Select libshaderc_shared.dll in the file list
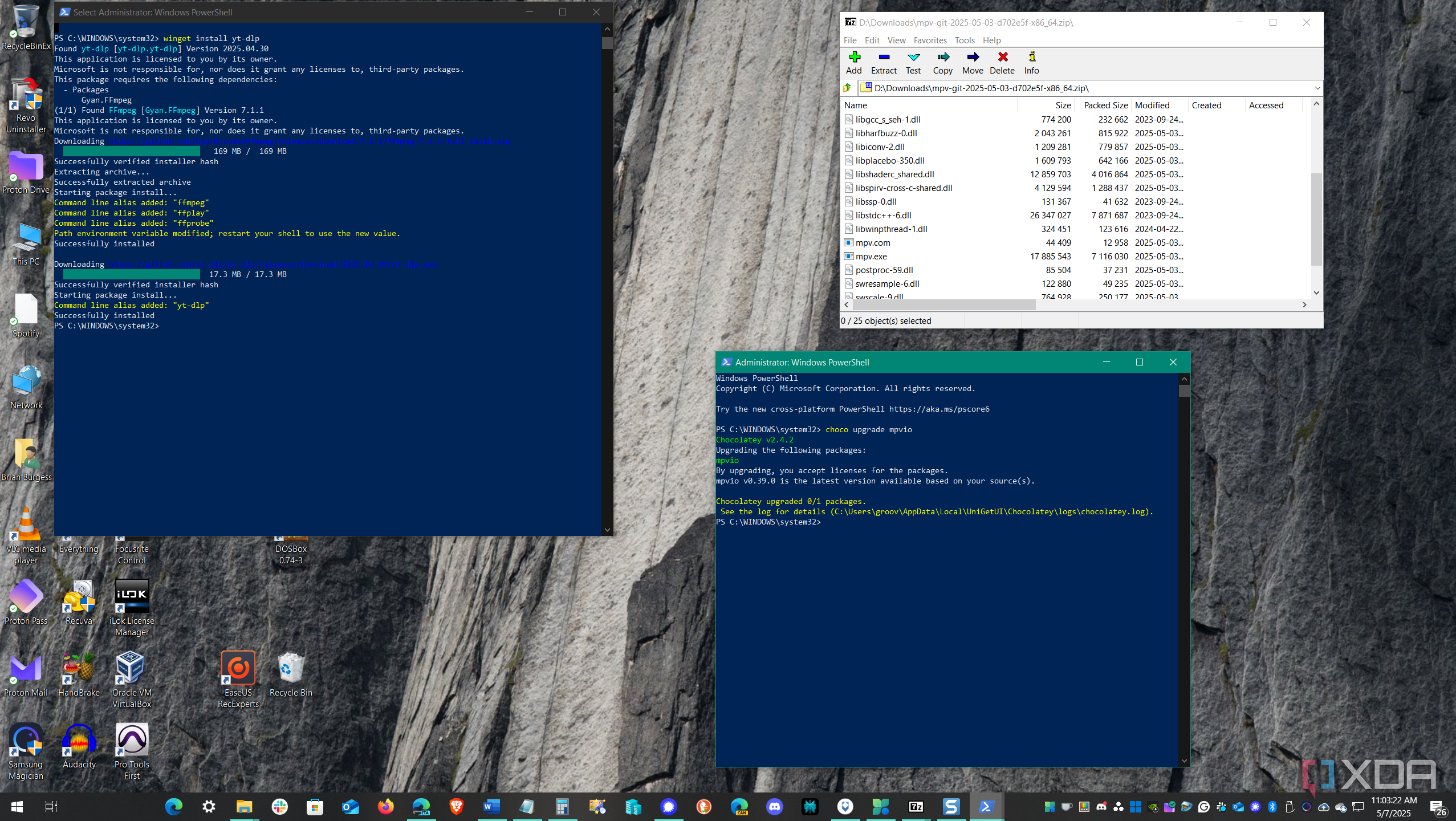Viewport: 1456px width, 821px height. tap(894, 174)
